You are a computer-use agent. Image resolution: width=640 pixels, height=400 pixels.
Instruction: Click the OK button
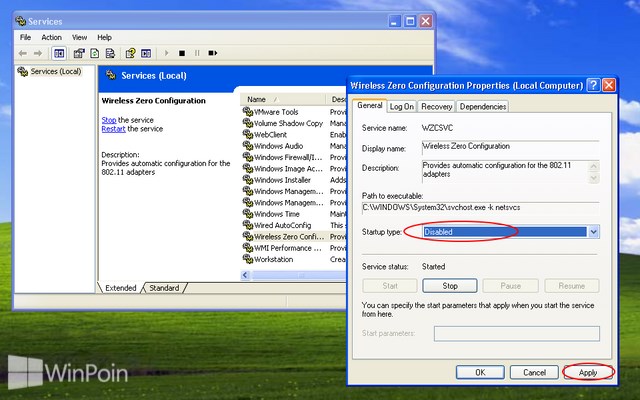point(480,372)
